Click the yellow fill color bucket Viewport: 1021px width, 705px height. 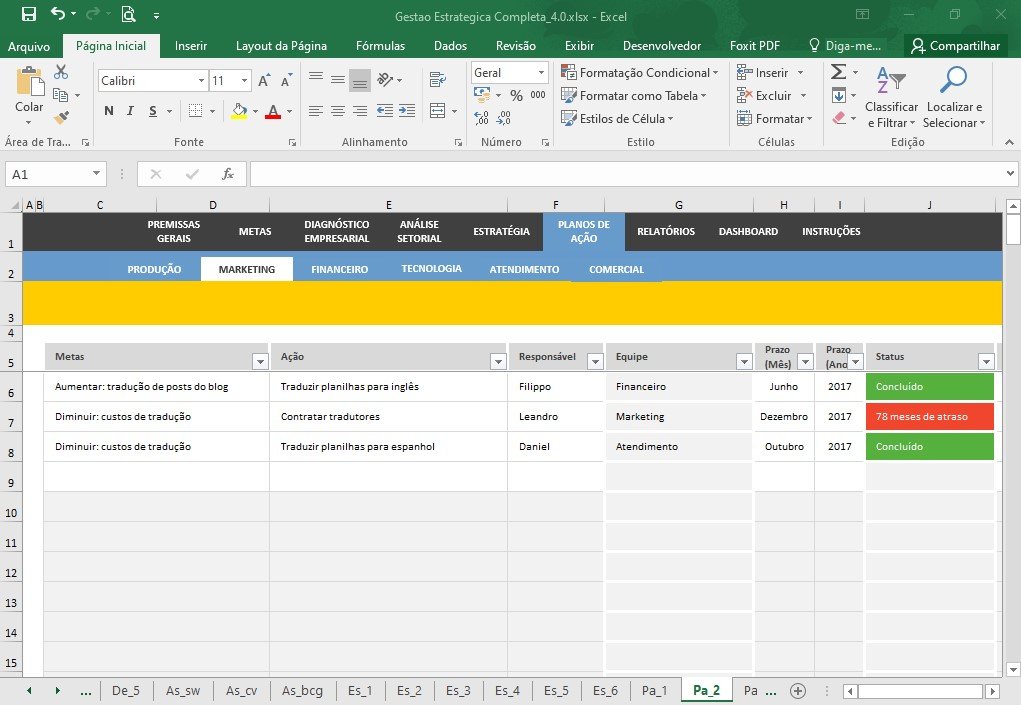(x=239, y=111)
